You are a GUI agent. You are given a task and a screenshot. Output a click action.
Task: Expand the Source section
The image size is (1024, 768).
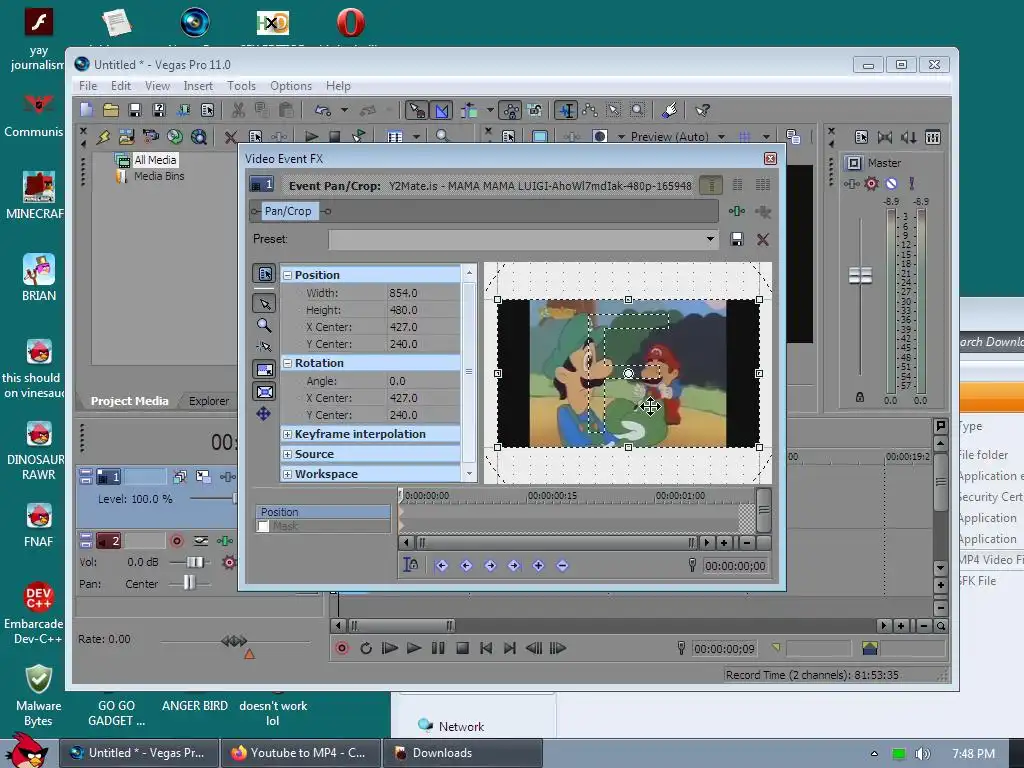click(x=287, y=455)
